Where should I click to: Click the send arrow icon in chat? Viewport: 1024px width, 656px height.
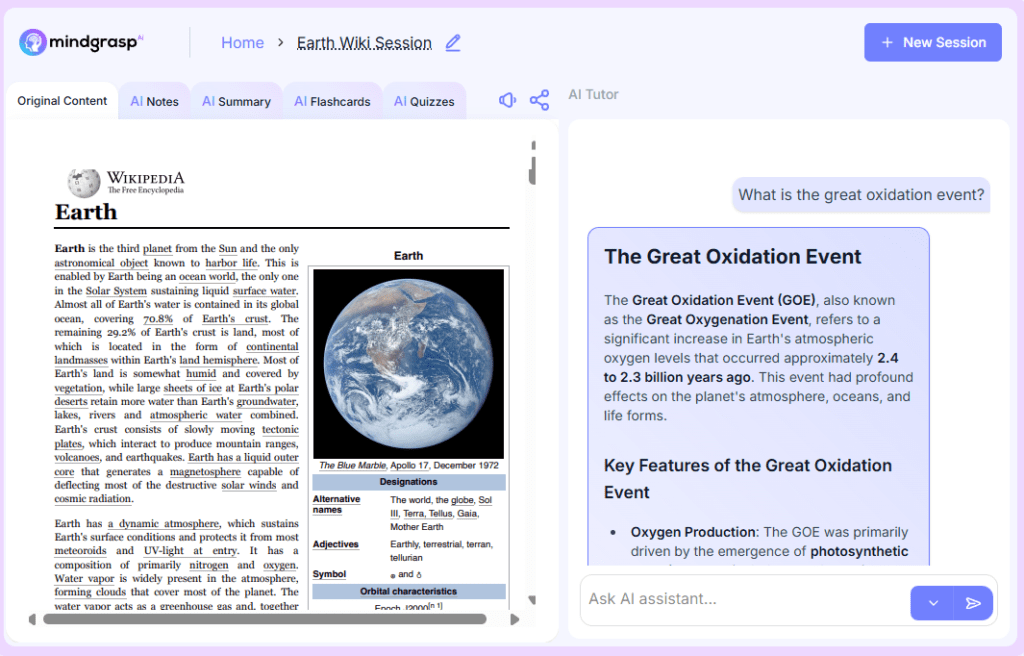(973, 603)
